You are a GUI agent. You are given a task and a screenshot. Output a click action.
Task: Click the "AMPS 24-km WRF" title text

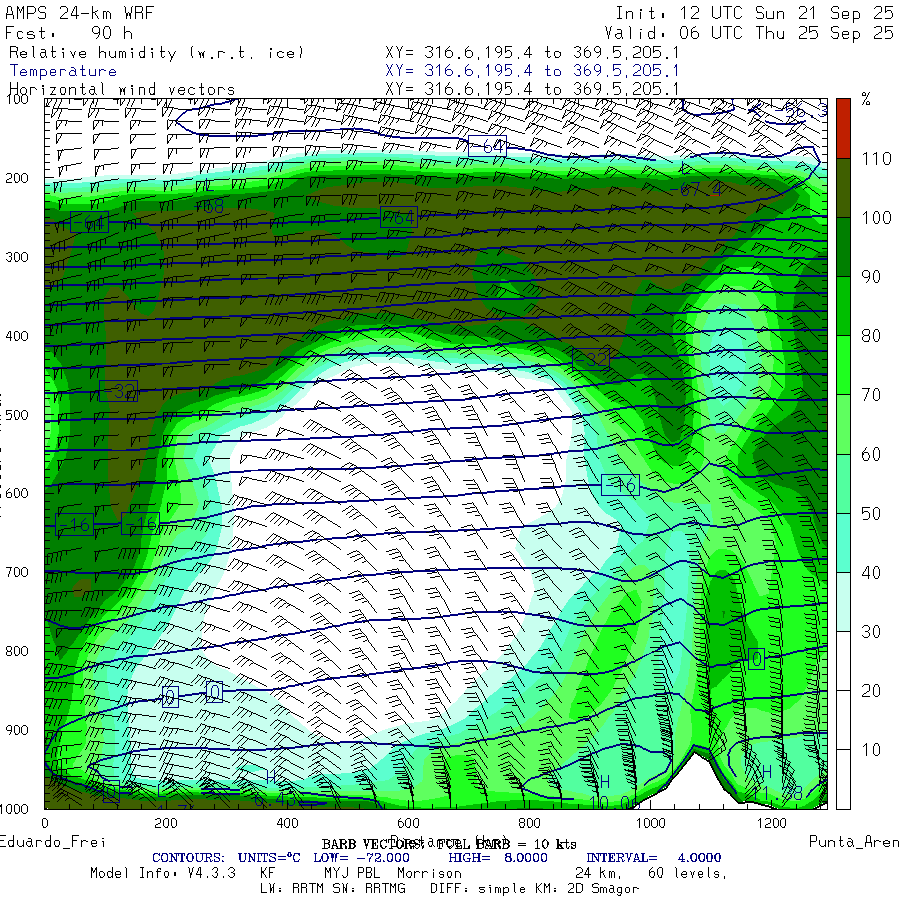coord(79,13)
